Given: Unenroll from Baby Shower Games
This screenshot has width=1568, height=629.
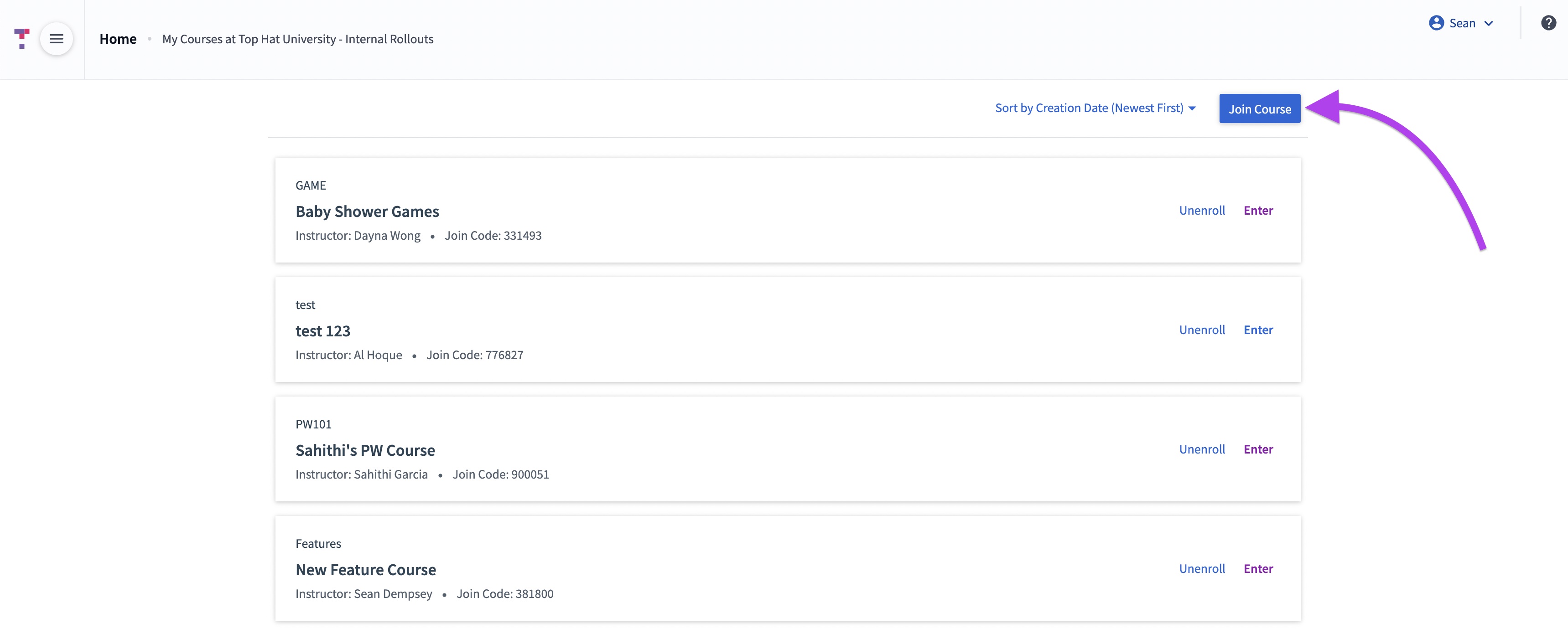Looking at the screenshot, I should (1202, 211).
